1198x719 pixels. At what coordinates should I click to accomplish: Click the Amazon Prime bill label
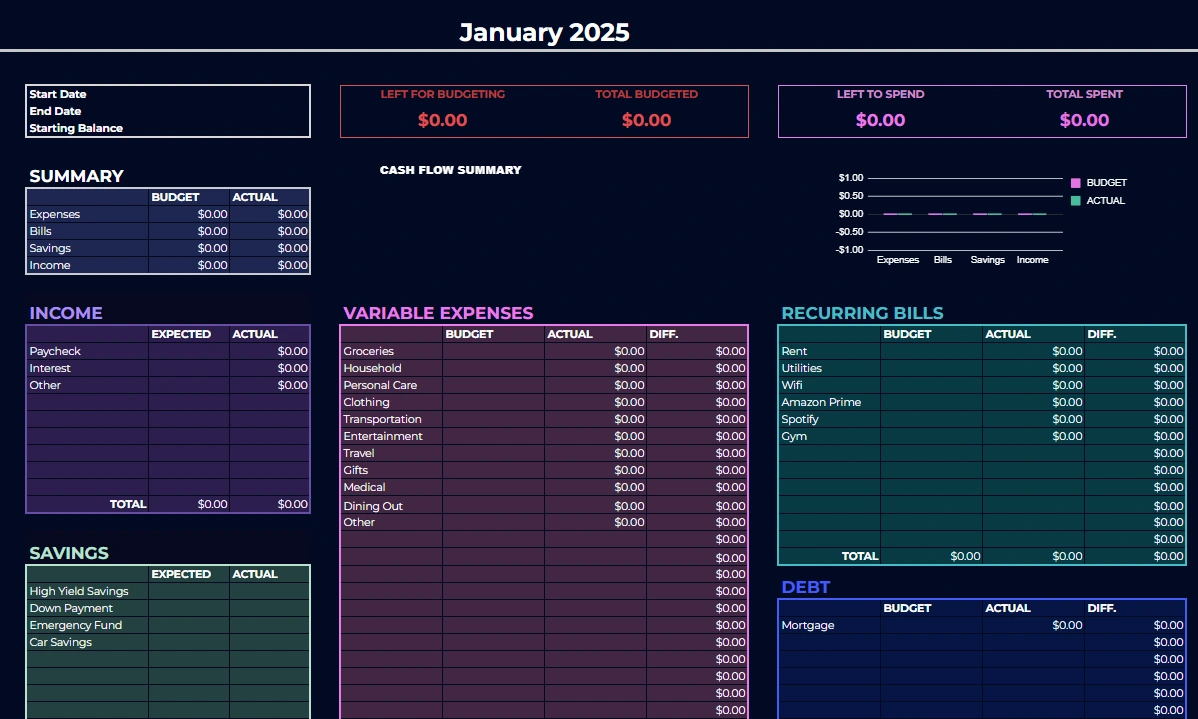click(x=821, y=402)
